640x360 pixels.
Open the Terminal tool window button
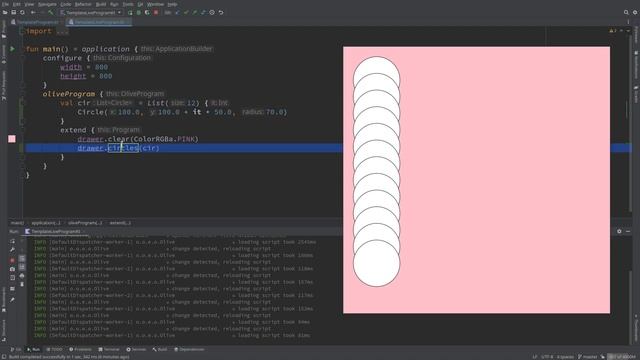click(x=109, y=349)
